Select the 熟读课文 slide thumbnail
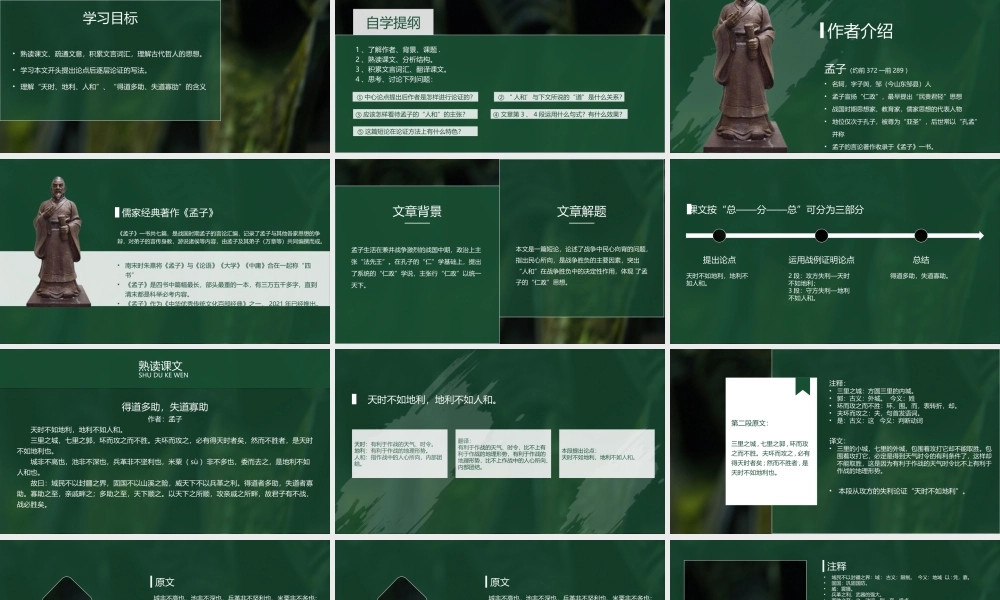1000x600 pixels. pos(165,441)
